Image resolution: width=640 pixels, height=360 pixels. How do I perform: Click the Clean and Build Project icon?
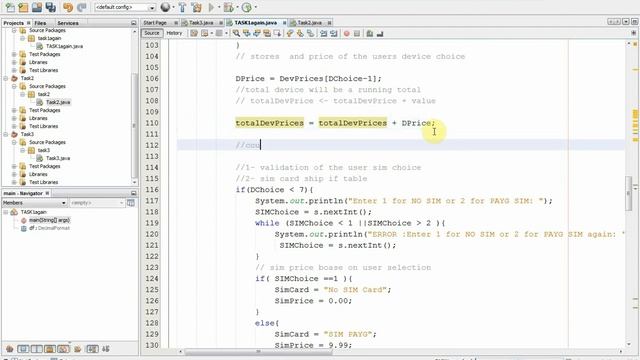tap(197, 7)
